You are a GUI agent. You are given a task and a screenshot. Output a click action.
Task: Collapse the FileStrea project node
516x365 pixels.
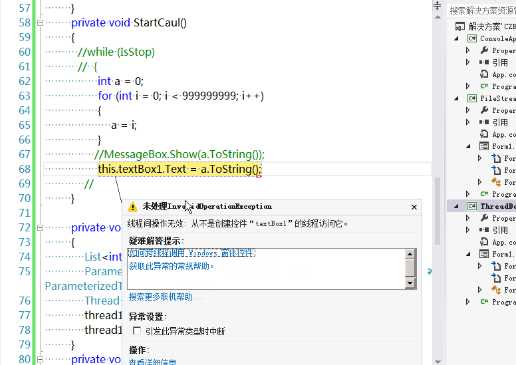457,98
